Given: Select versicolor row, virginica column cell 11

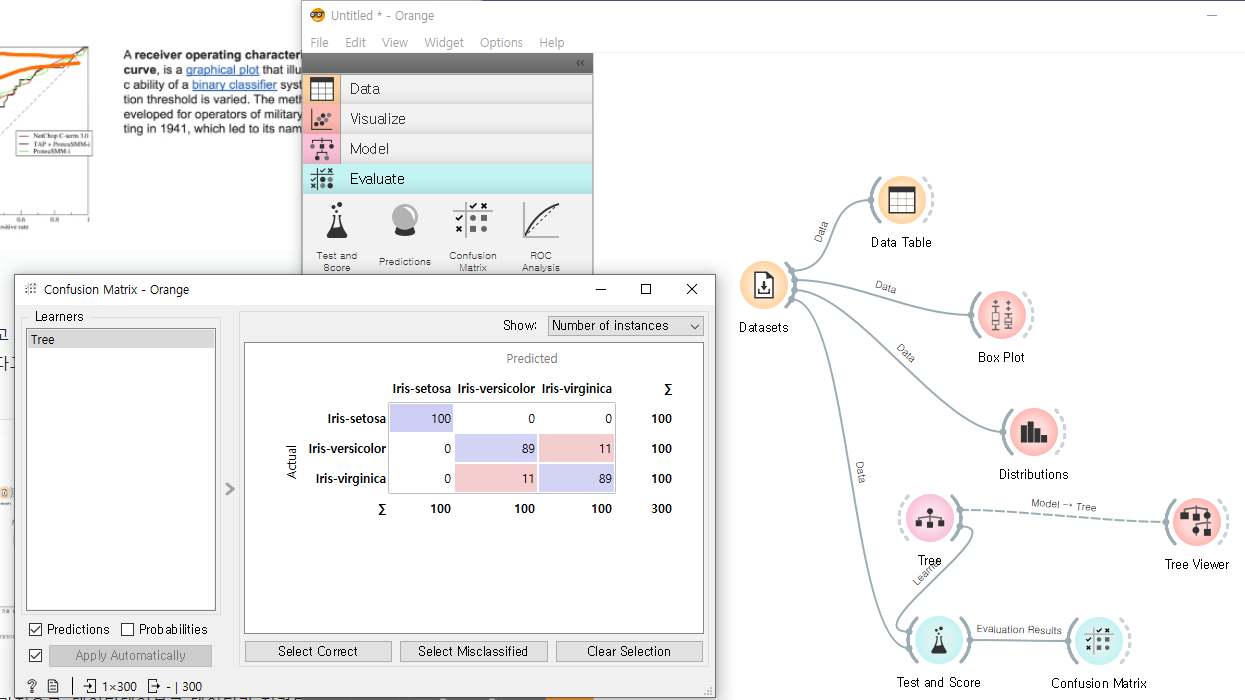Looking at the screenshot, I should pos(576,449).
